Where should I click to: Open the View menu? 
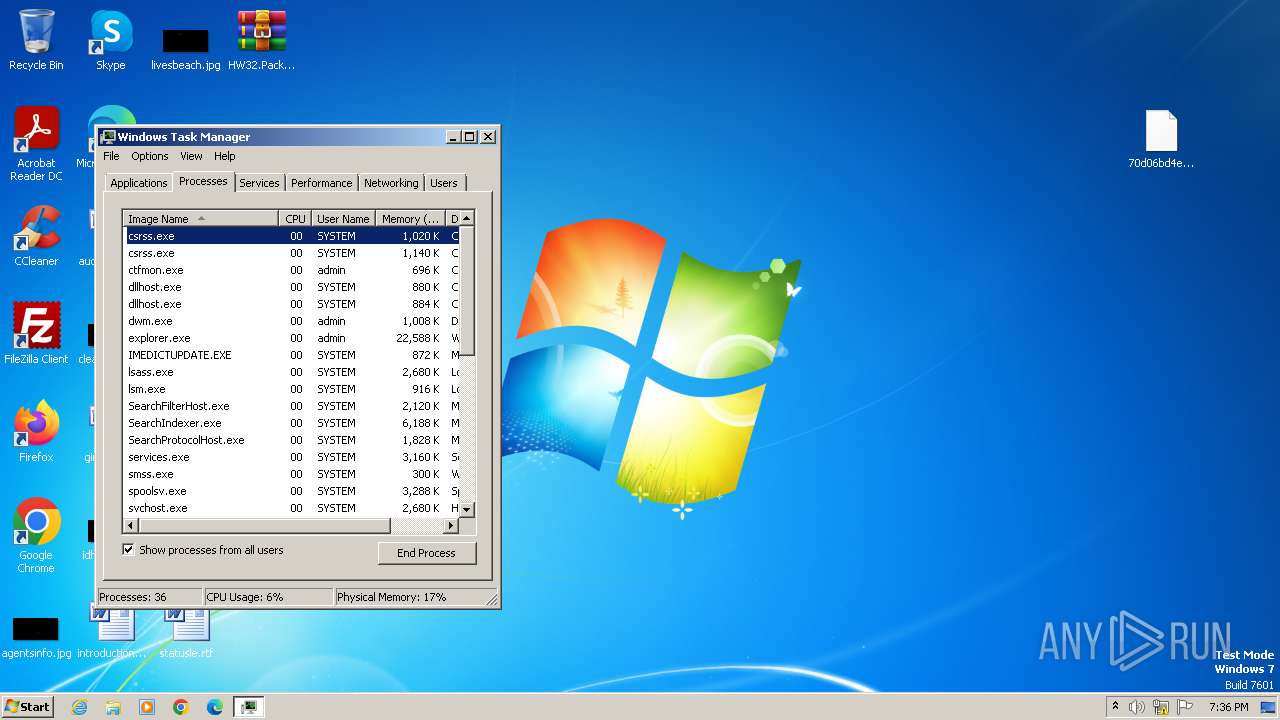(191, 156)
